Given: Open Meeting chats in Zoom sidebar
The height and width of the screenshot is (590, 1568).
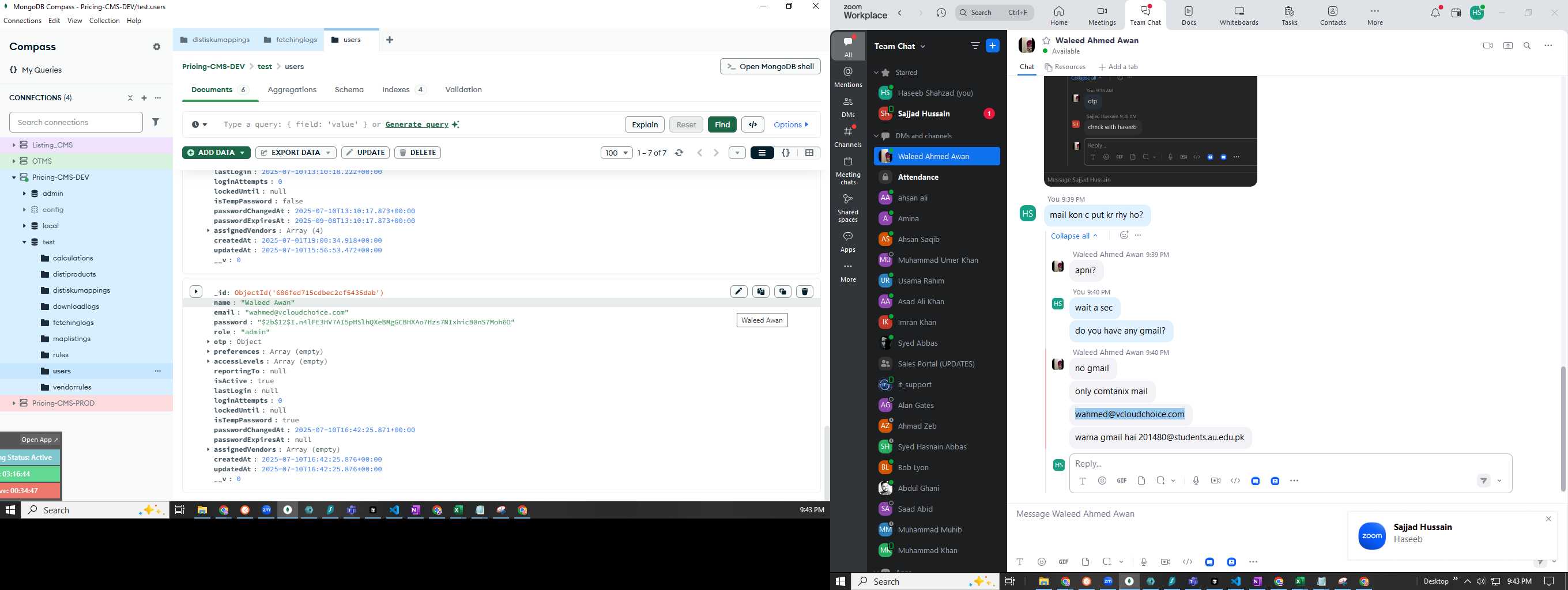Looking at the screenshot, I should pos(848,171).
